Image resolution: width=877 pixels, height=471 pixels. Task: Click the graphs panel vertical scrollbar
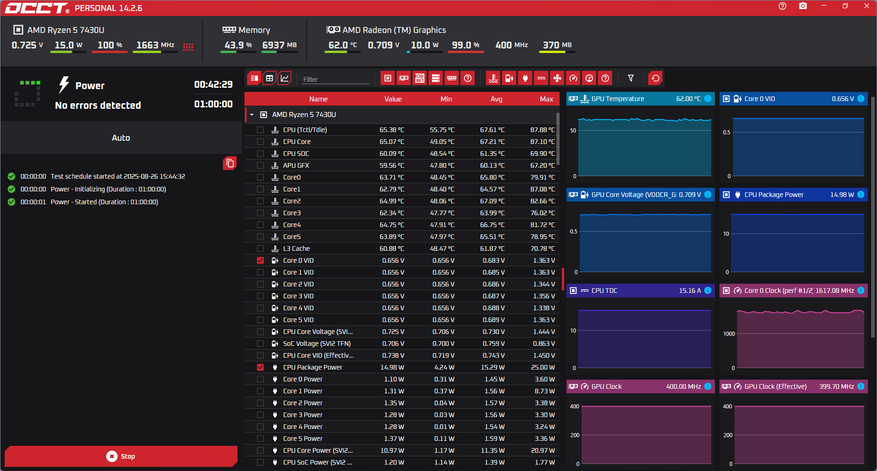point(874,219)
